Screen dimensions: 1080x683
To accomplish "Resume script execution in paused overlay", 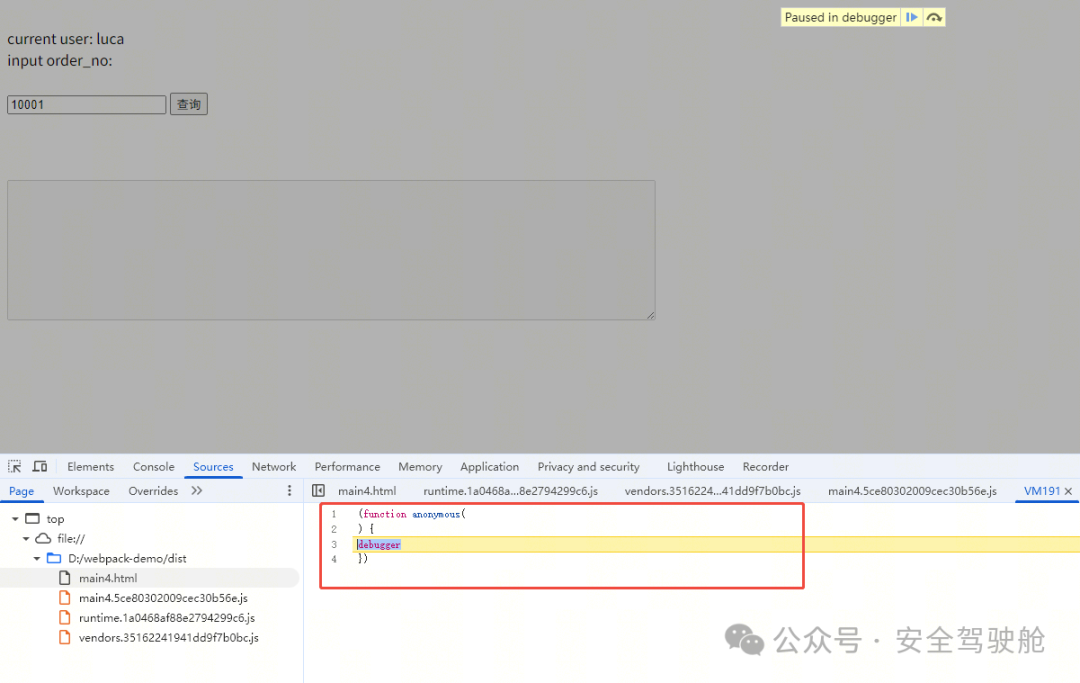I will [x=911, y=17].
